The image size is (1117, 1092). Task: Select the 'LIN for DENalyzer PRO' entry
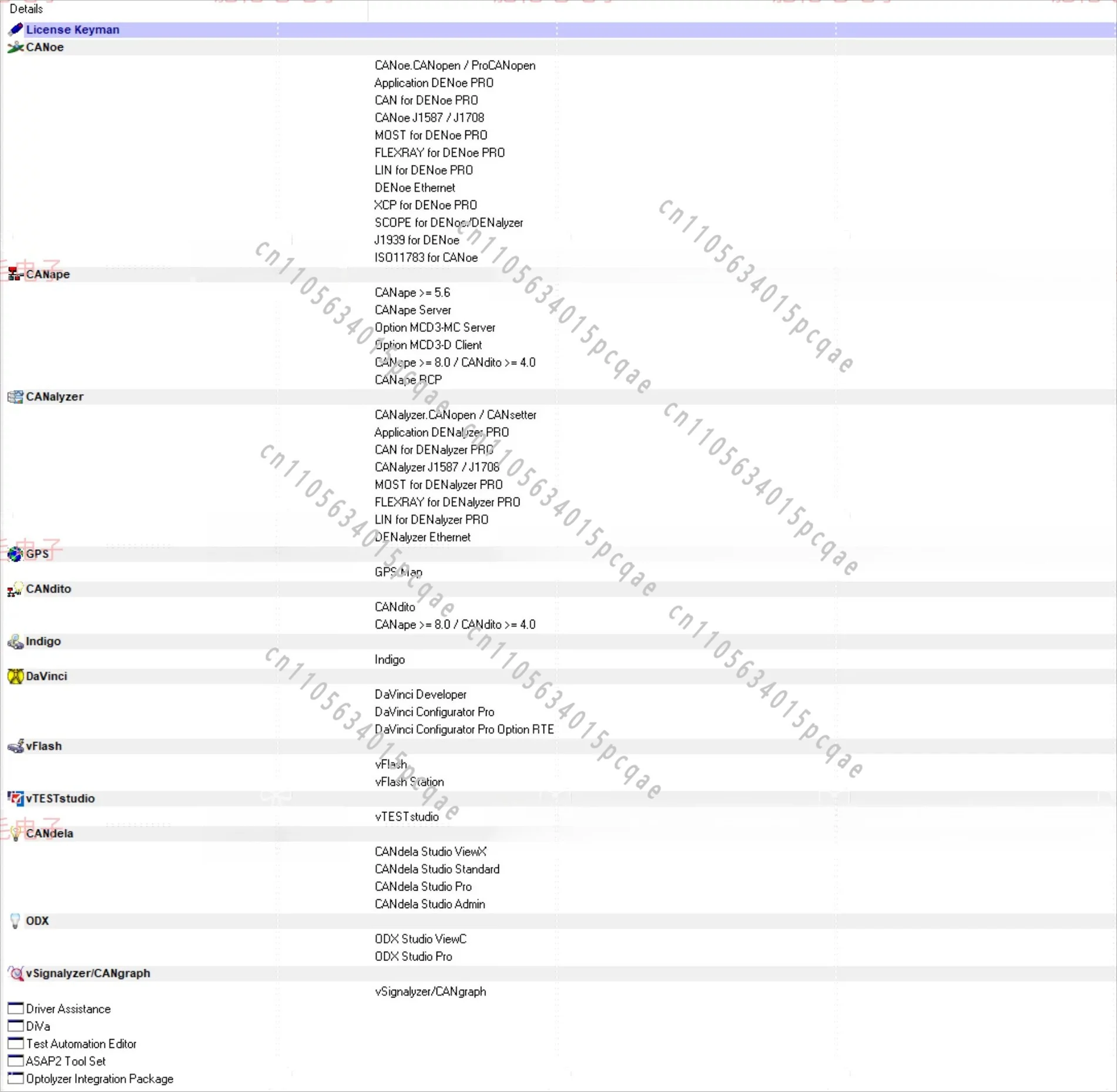click(431, 520)
